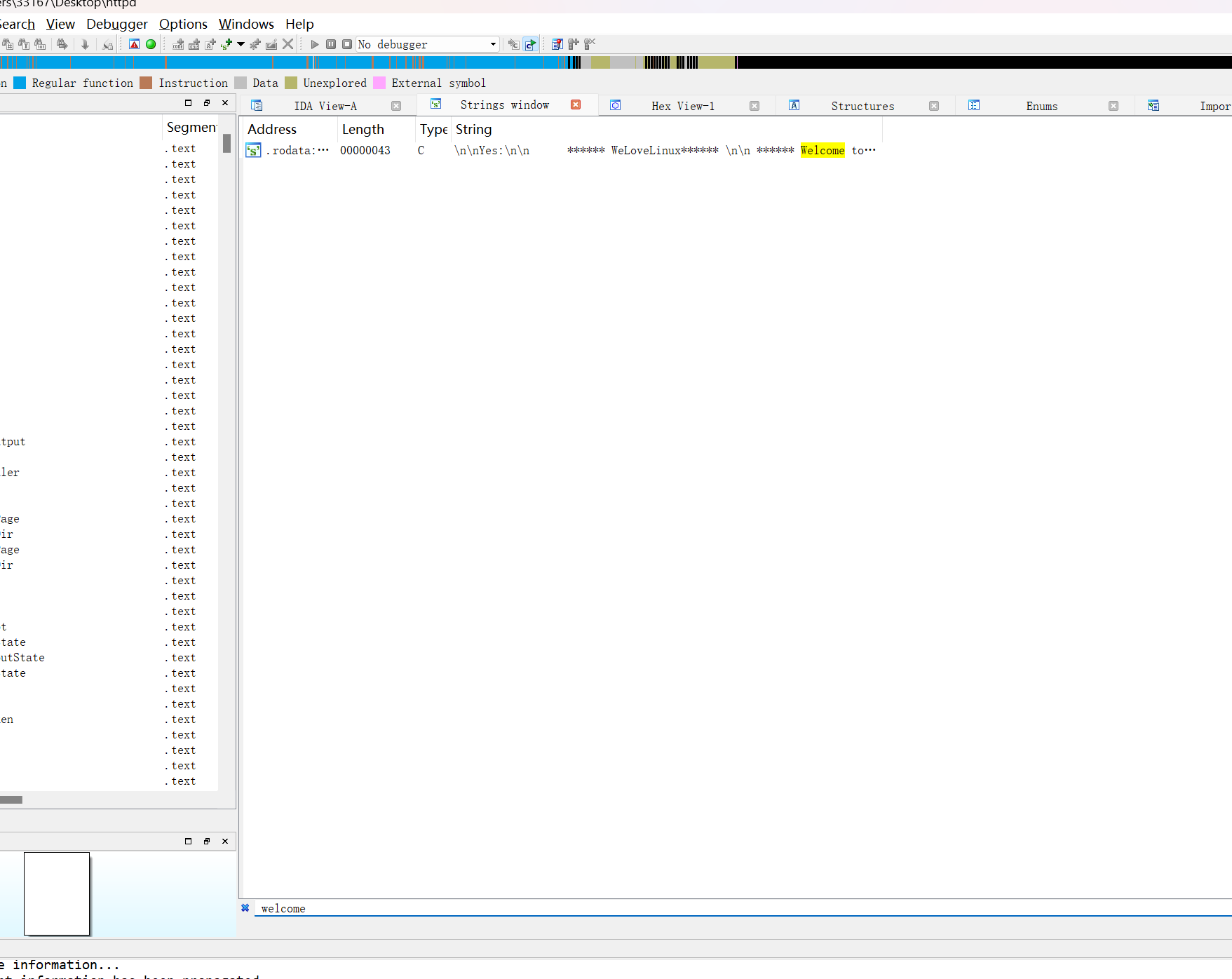Click the Terminate process stop button
The height and width of the screenshot is (979, 1232).
pos(347,44)
